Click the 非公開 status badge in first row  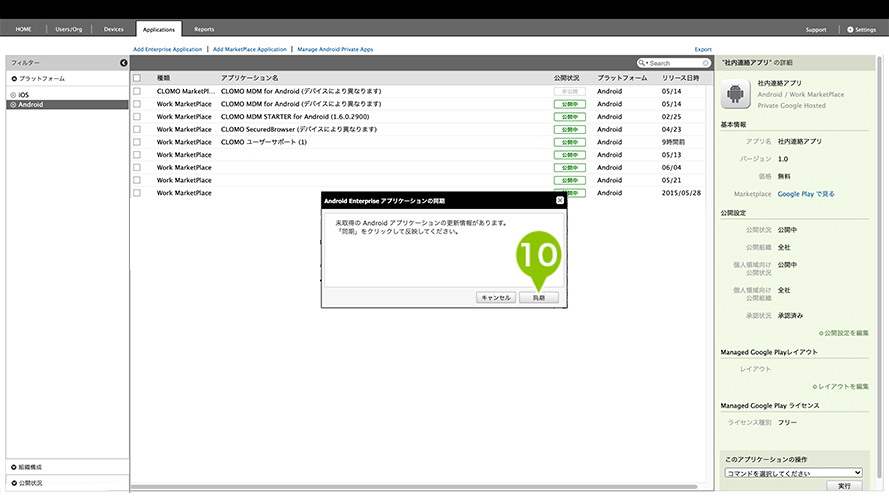pos(569,91)
